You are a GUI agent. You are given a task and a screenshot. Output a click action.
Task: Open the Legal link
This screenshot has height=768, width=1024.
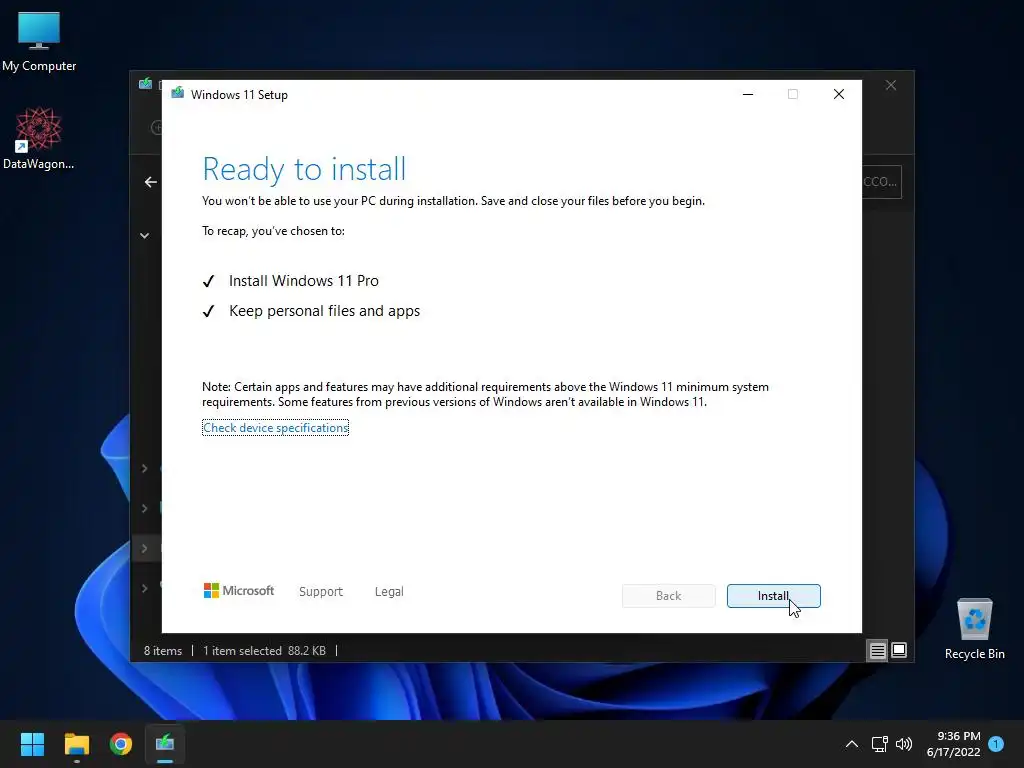tap(389, 591)
